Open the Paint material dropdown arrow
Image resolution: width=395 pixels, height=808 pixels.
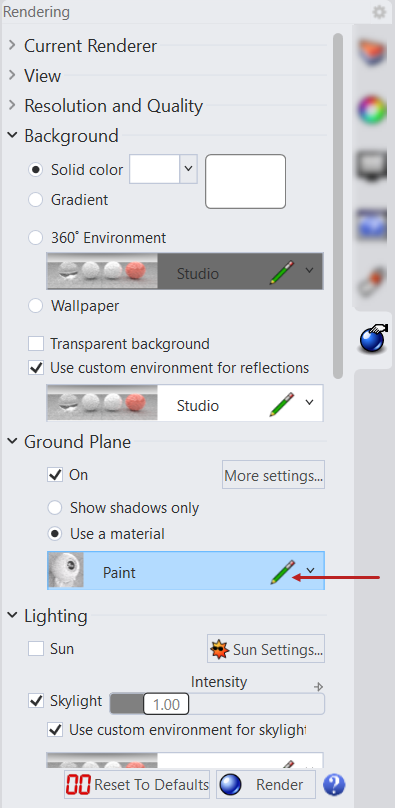click(x=310, y=570)
